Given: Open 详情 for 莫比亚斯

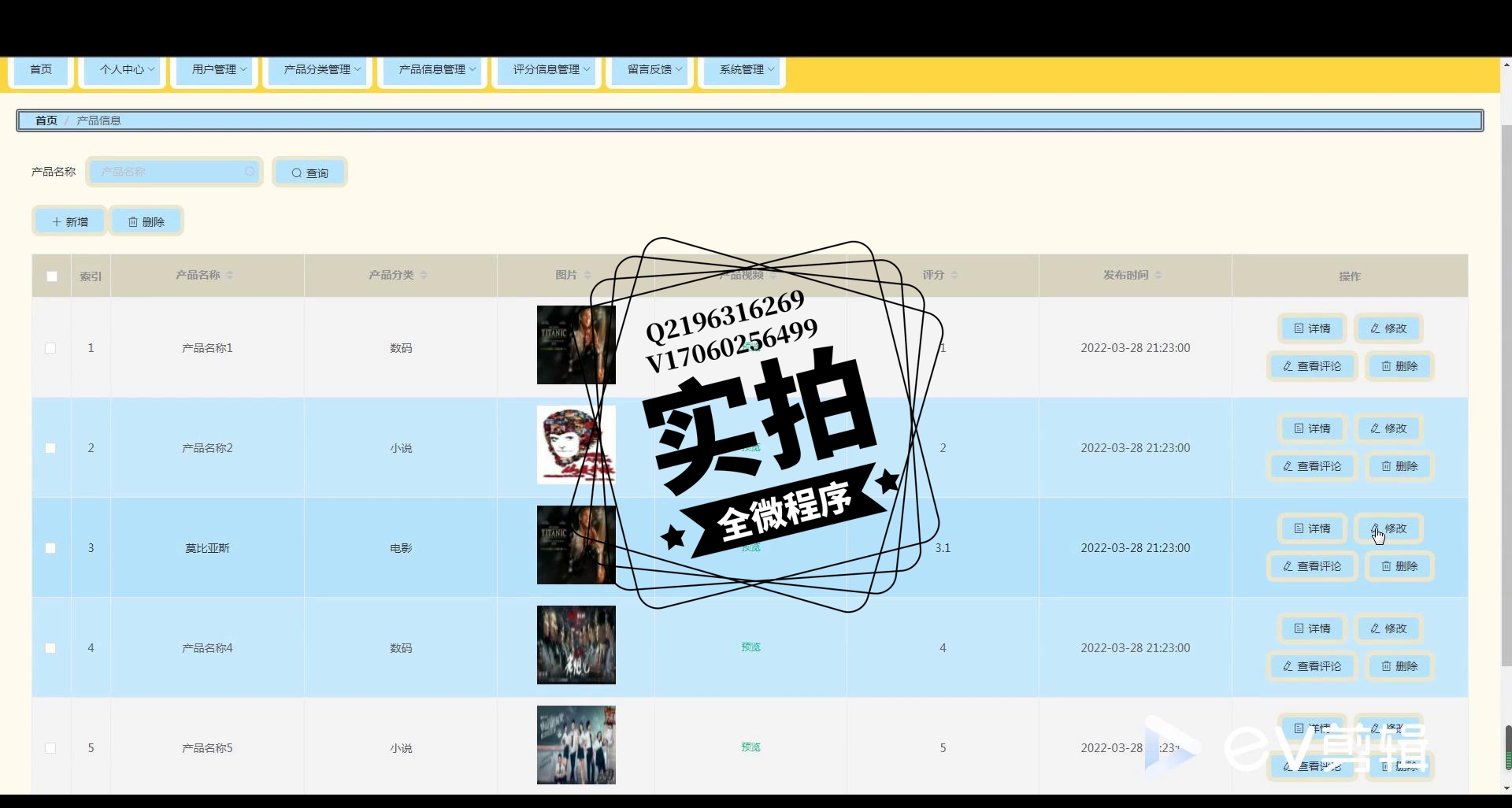Looking at the screenshot, I should [x=1312, y=528].
